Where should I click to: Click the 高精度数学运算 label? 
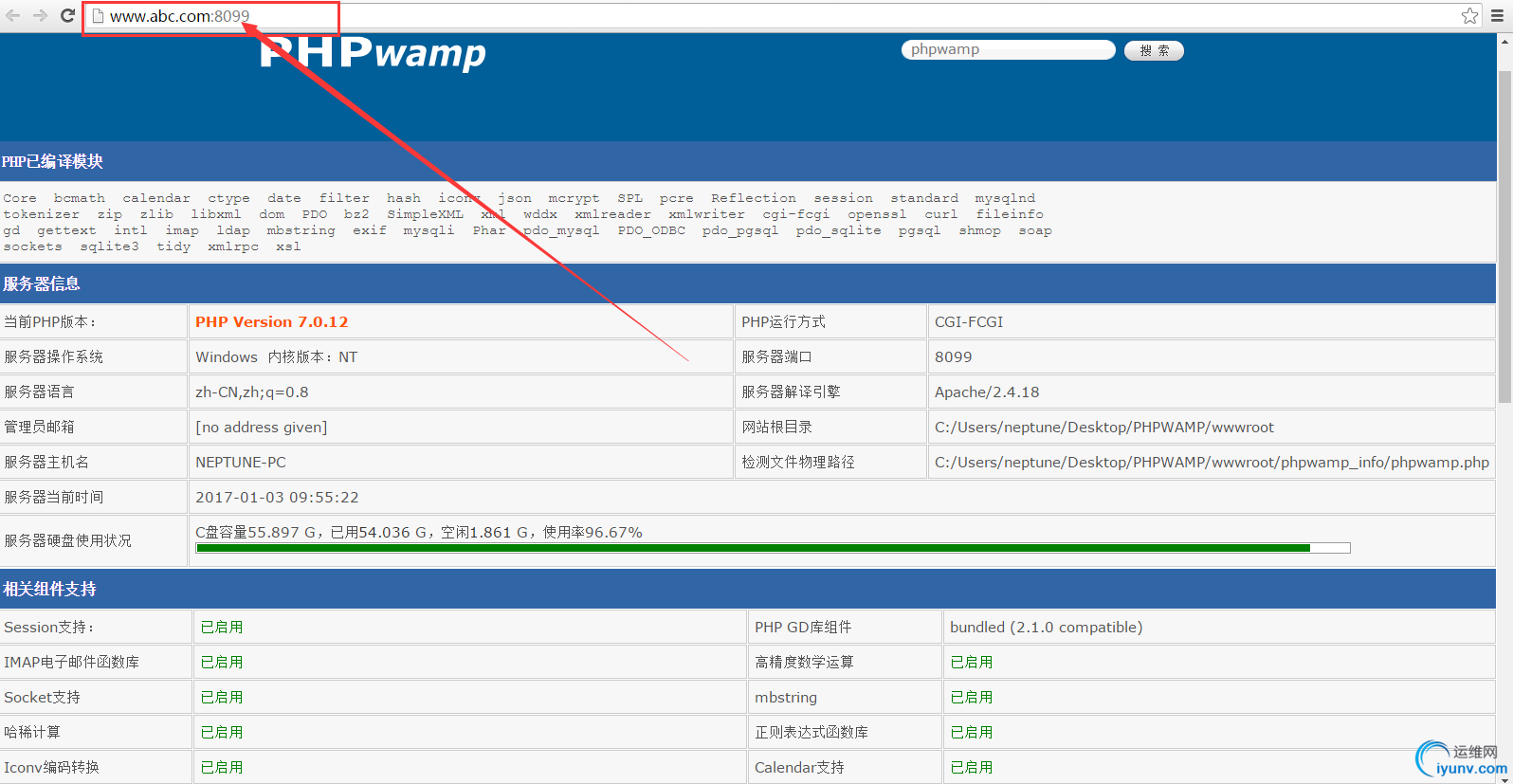[804, 662]
